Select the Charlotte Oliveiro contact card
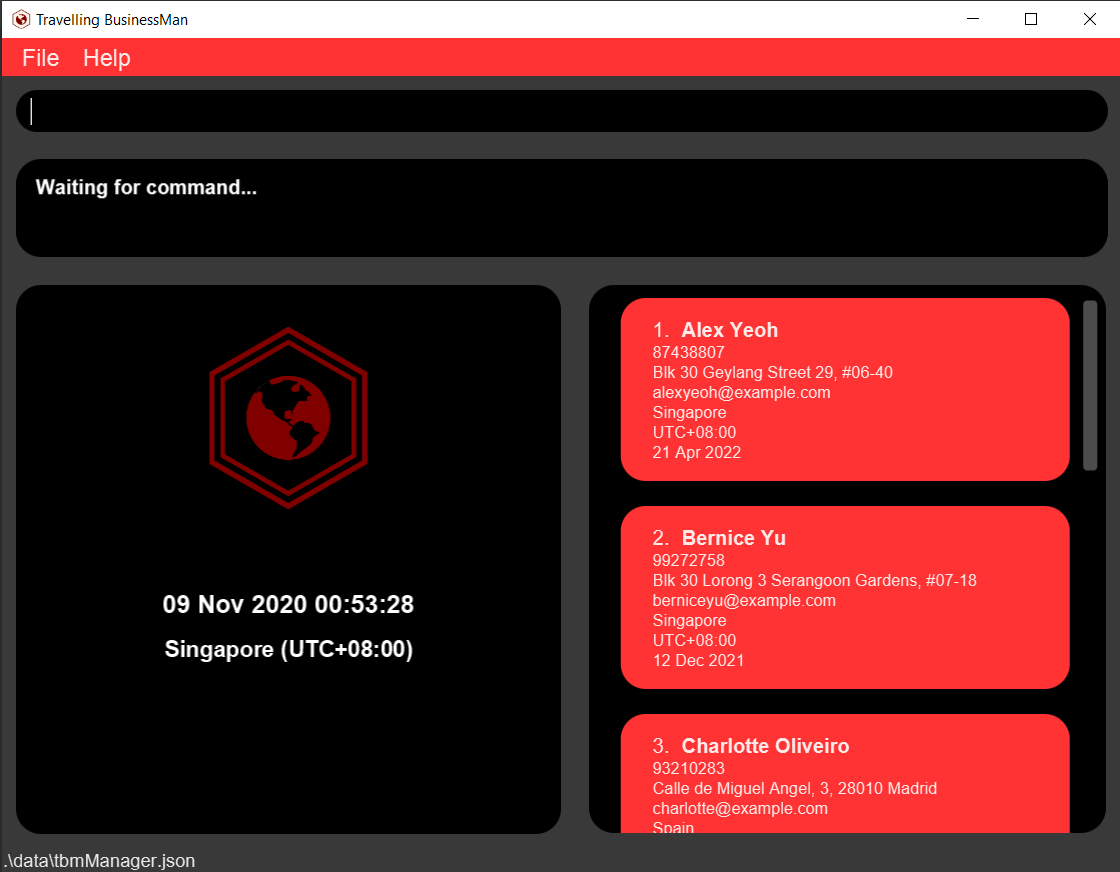This screenshot has width=1120, height=872. (x=845, y=775)
